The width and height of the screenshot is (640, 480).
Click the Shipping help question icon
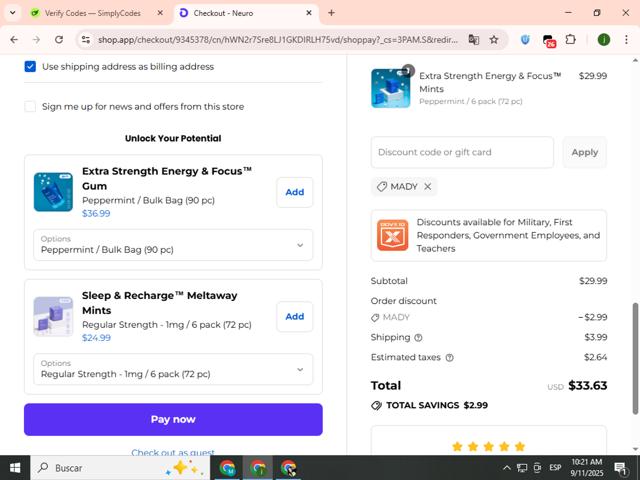click(418, 338)
